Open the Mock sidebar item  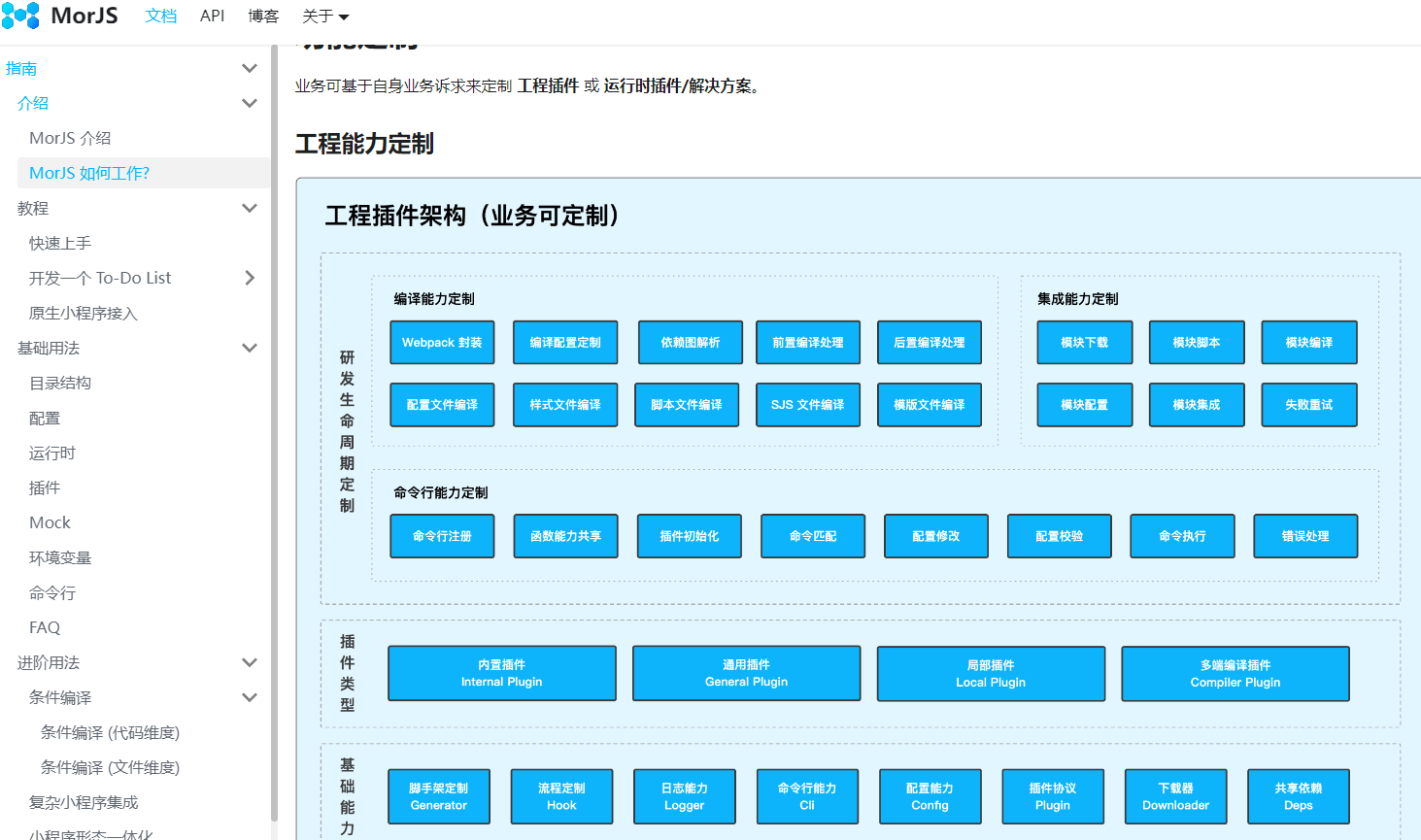[50, 522]
